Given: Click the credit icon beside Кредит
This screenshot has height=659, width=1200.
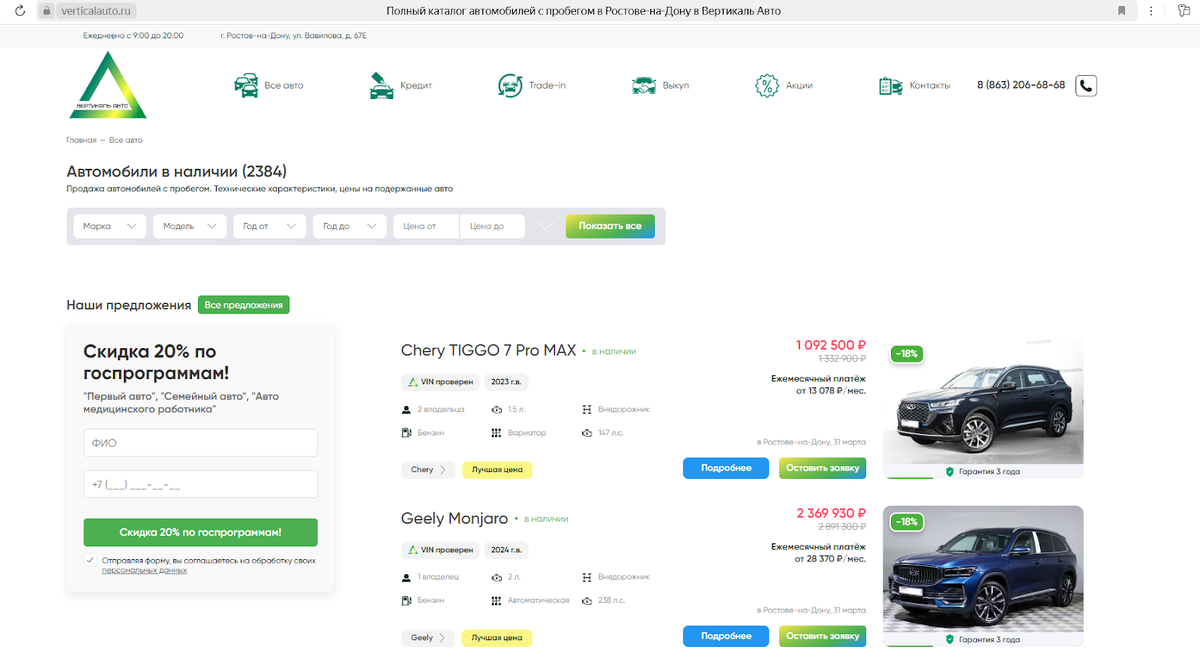Looking at the screenshot, I should (x=381, y=85).
